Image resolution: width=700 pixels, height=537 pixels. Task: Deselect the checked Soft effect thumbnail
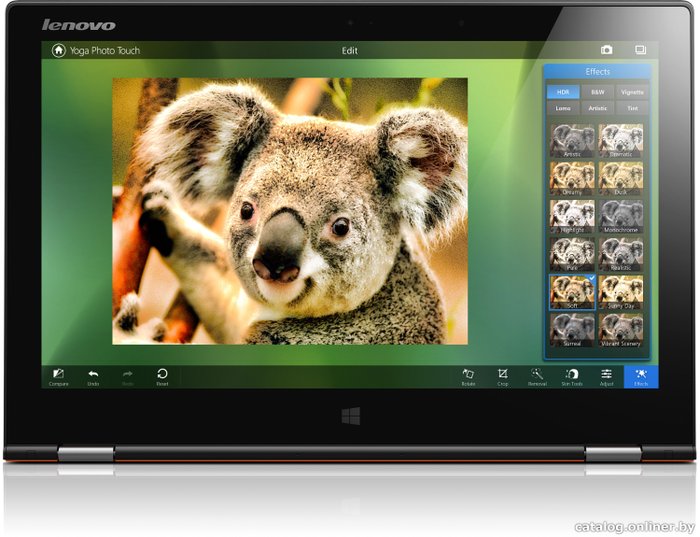click(x=572, y=291)
